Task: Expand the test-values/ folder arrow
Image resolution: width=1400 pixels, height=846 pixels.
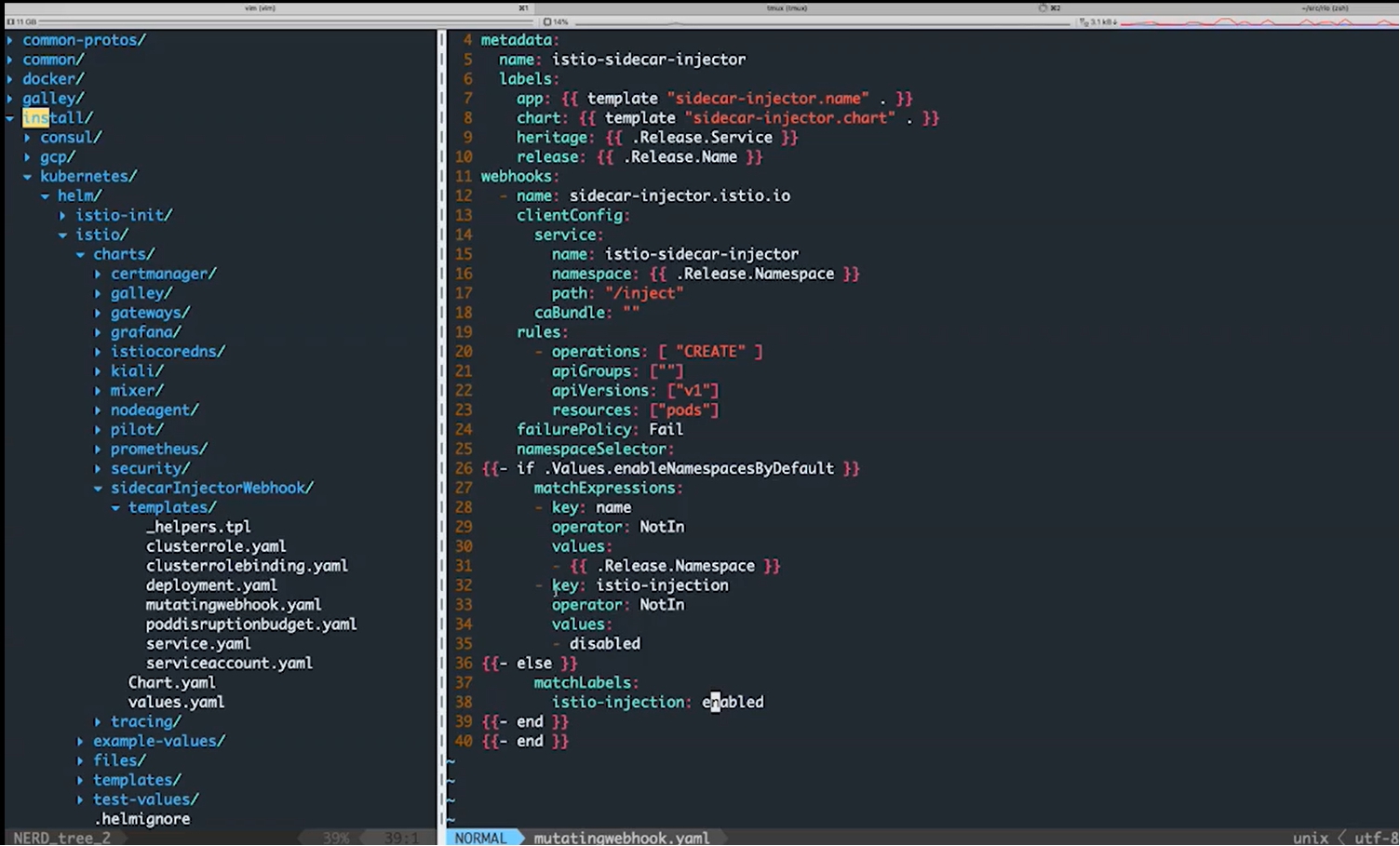Action: pyautogui.click(x=81, y=800)
